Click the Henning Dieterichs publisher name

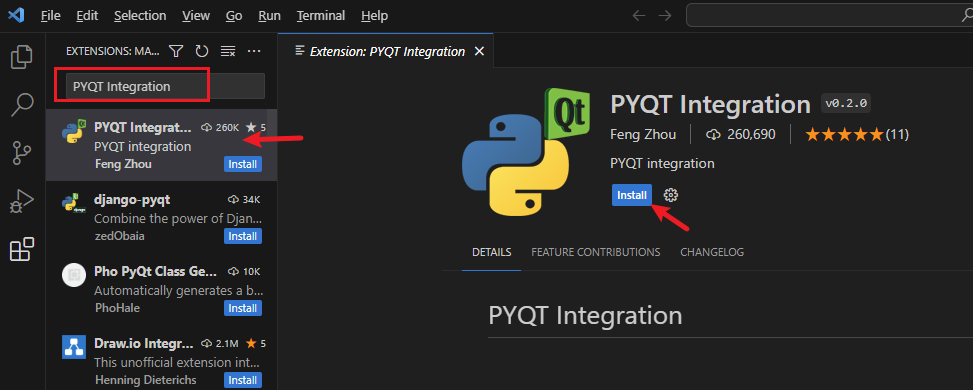146,380
